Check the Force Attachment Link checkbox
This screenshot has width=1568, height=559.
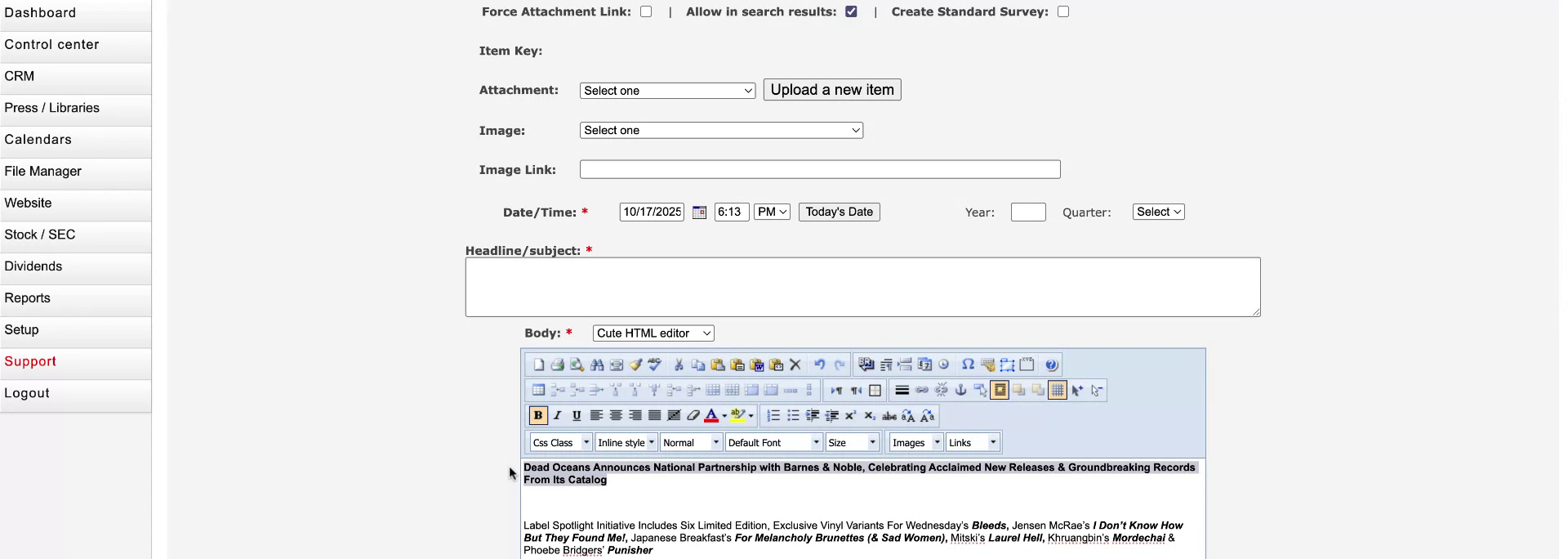pyautogui.click(x=646, y=11)
